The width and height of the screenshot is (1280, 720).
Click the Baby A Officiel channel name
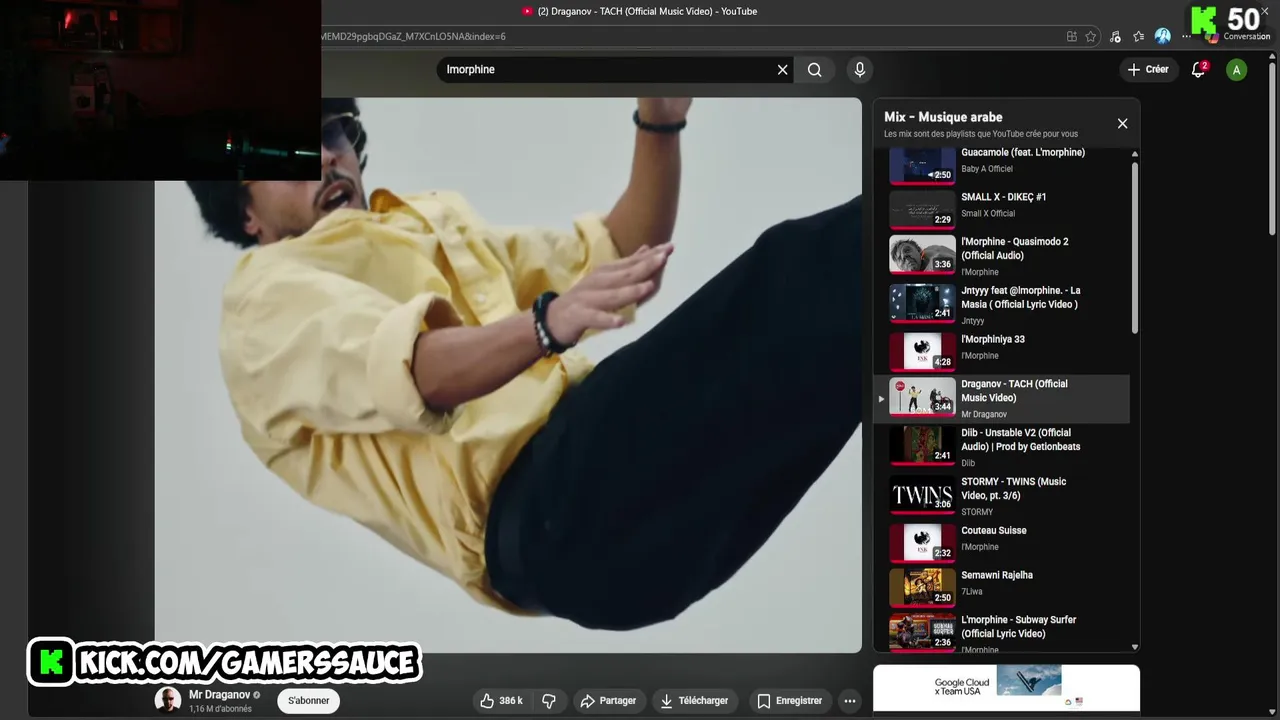click(x=987, y=169)
